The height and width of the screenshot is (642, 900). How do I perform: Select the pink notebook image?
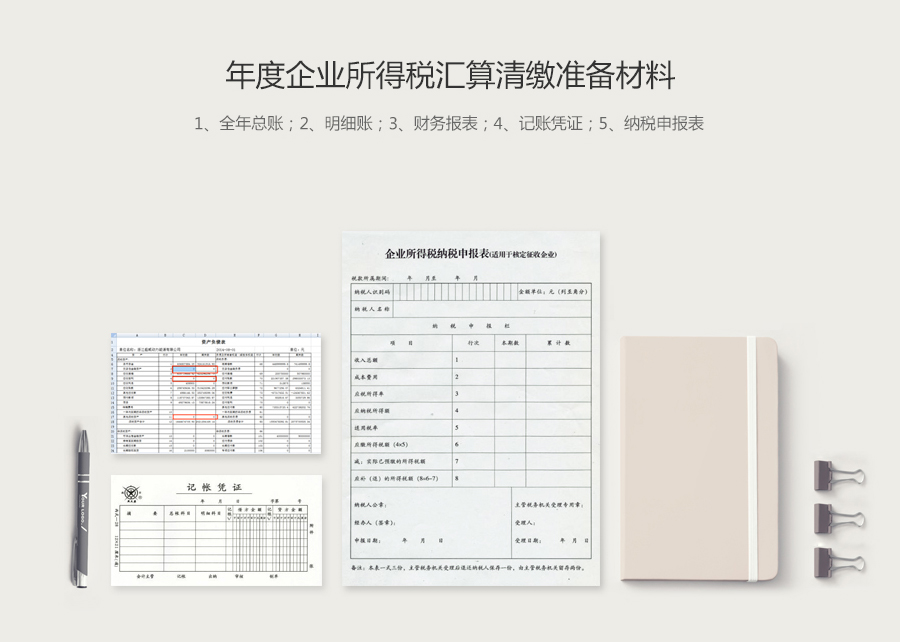point(699,458)
